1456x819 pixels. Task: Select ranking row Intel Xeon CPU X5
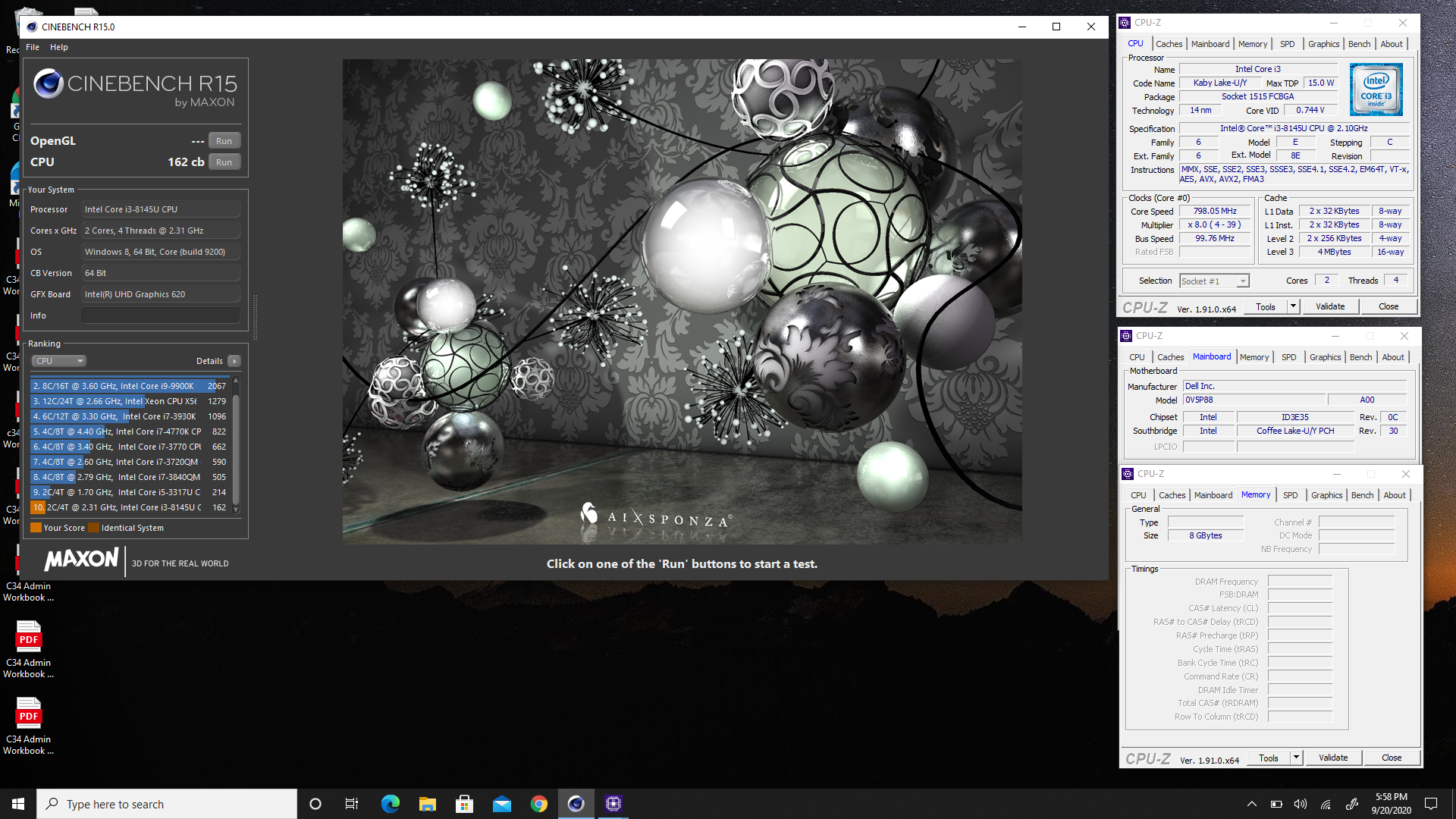tap(129, 401)
